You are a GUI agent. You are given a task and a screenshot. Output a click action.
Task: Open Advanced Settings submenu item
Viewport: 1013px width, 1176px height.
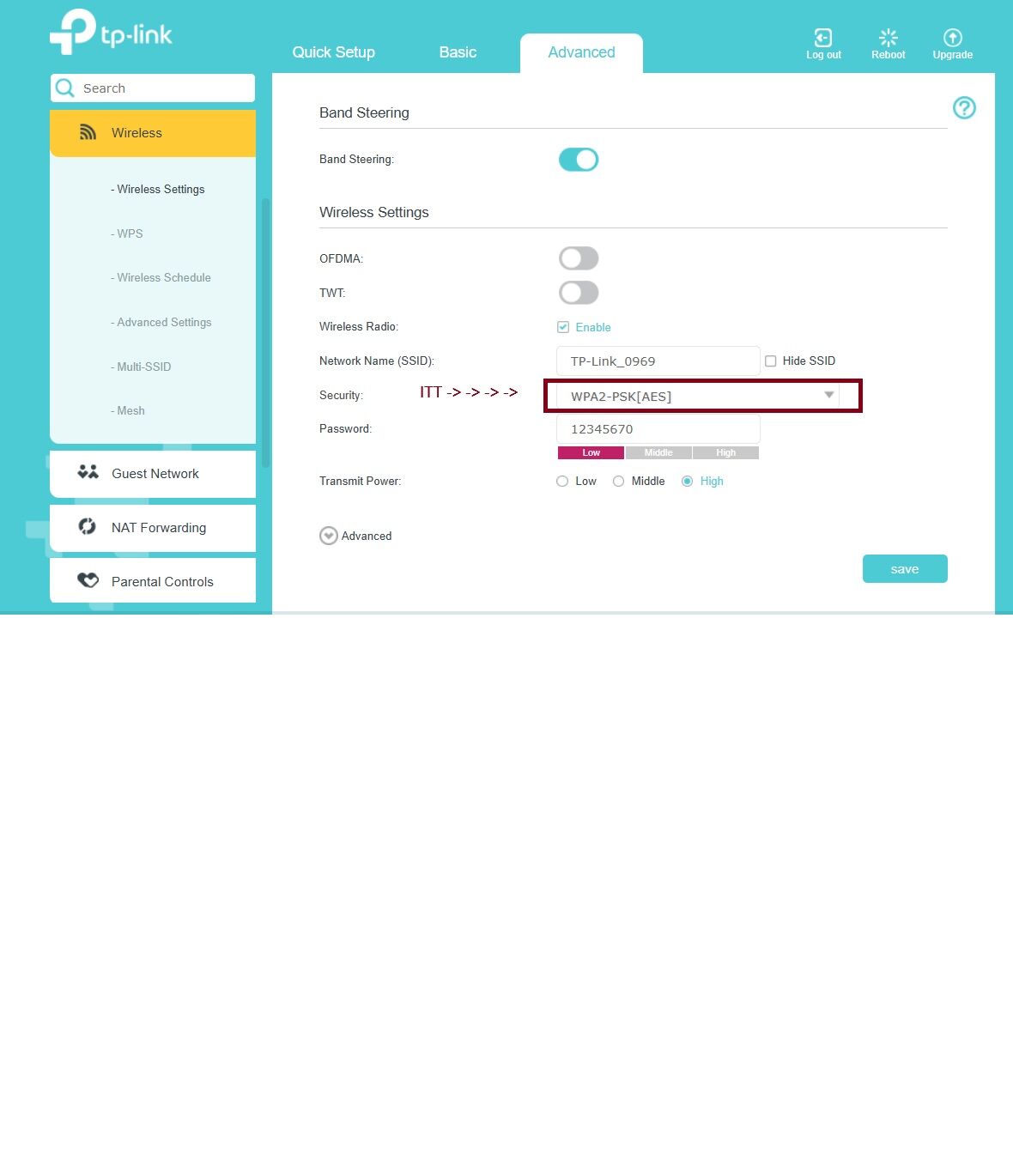tap(161, 322)
